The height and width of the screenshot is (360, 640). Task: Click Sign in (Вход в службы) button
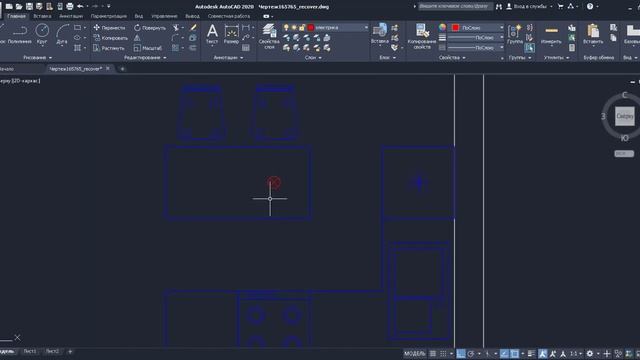[x=529, y=7]
